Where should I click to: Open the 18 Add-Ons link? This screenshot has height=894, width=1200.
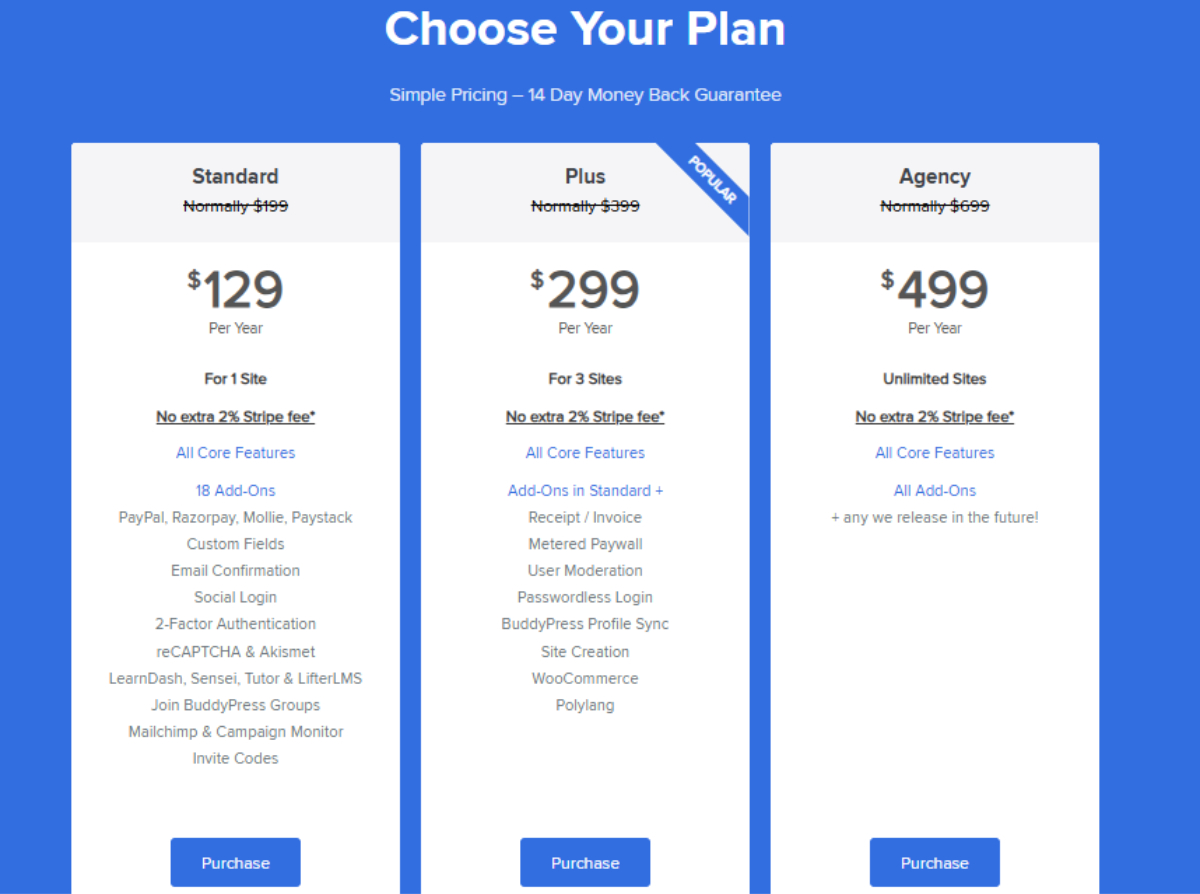235,490
